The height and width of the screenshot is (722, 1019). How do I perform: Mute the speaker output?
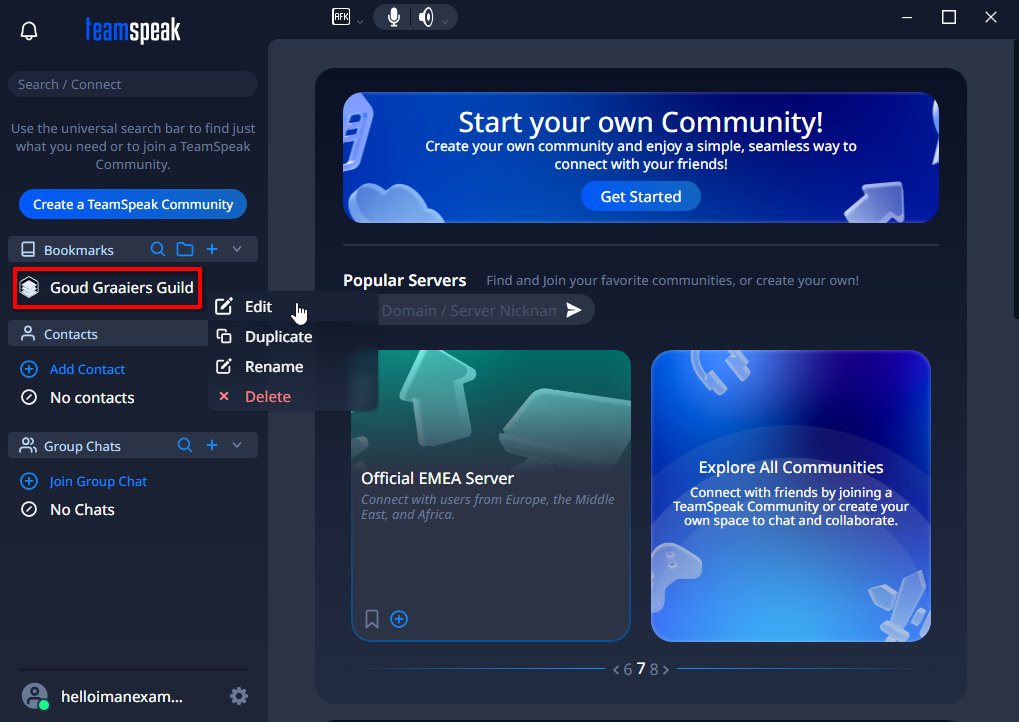pos(426,17)
